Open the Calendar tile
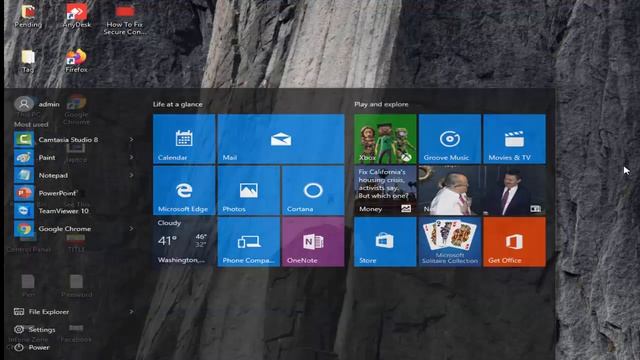The height and width of the screenshot is (360, 640). pos(184,139)
